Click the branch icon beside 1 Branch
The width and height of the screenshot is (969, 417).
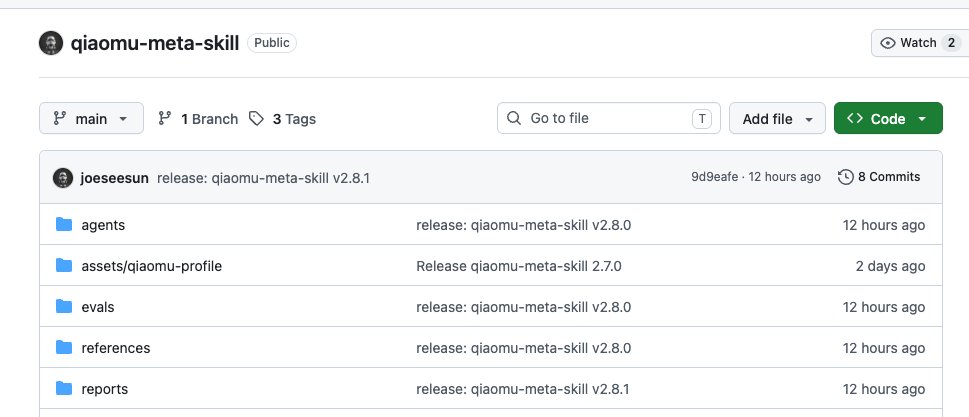[x=164, y=118]
